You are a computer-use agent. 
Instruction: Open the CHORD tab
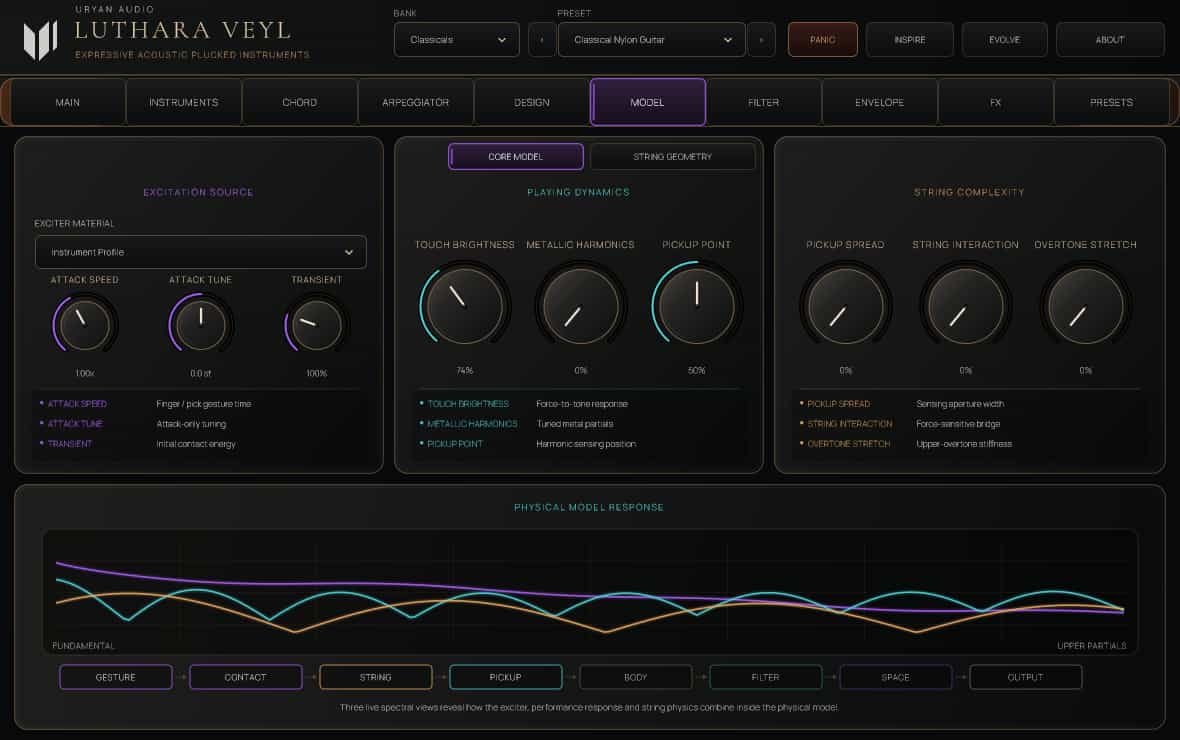point(300,102)
